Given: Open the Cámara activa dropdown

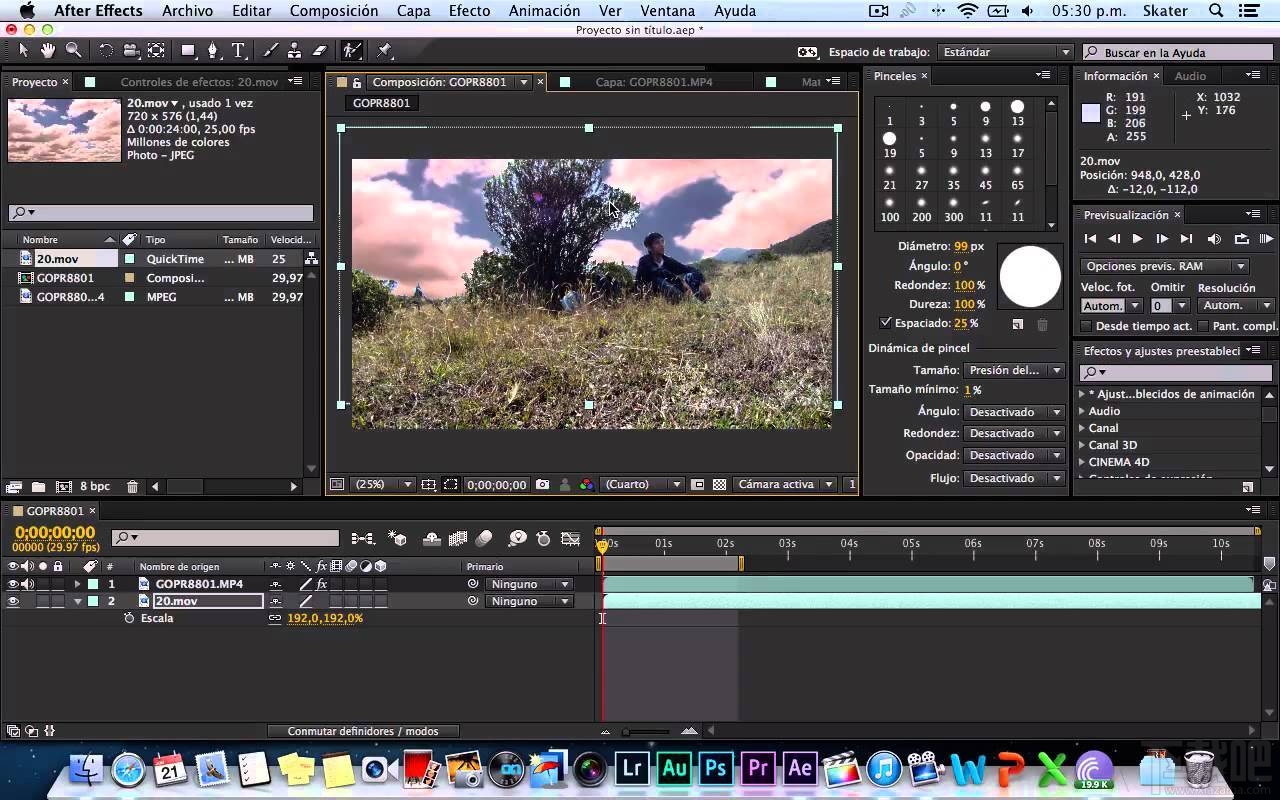Looking at the screenshot, I should click(x=784, y=484).
